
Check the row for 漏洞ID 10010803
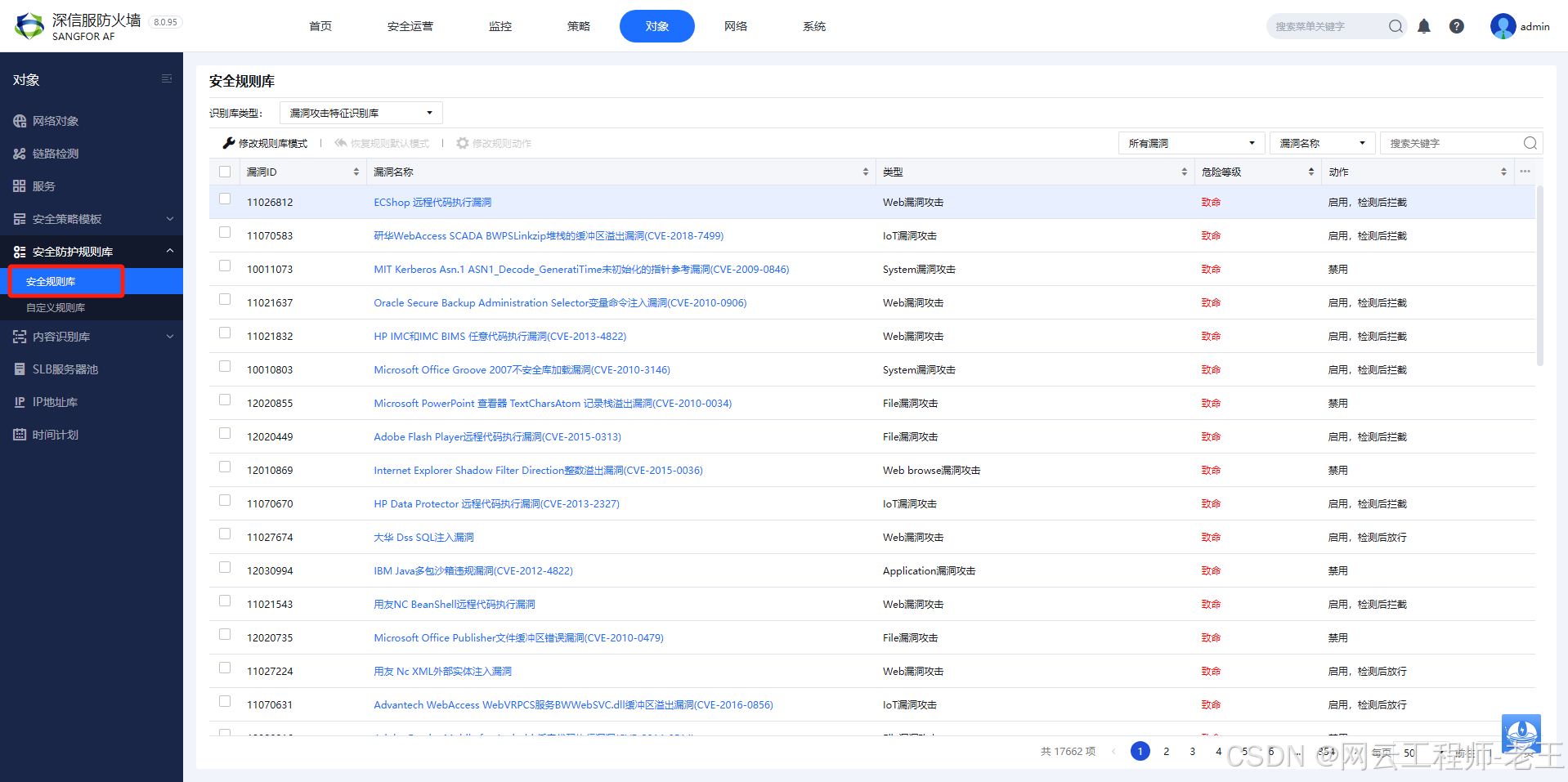(225, 366)
